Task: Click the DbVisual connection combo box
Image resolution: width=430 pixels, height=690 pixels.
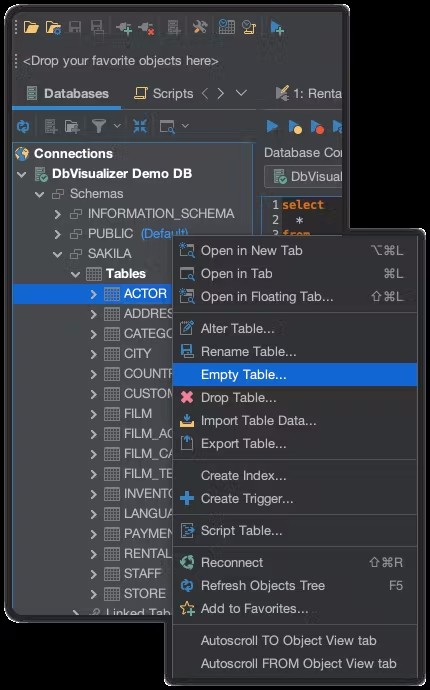Action: (303, 177)
